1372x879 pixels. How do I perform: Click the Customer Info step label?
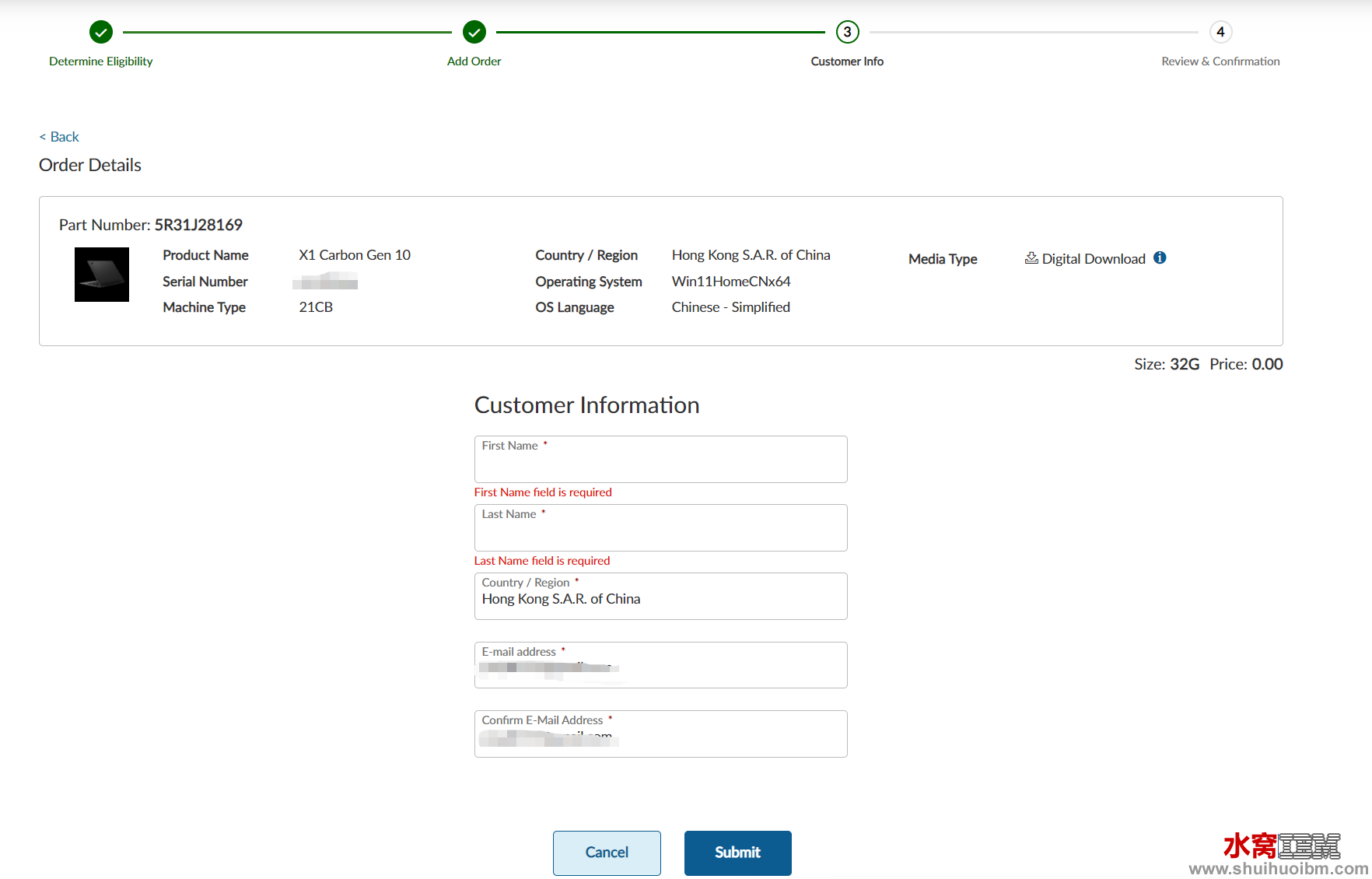847,61
